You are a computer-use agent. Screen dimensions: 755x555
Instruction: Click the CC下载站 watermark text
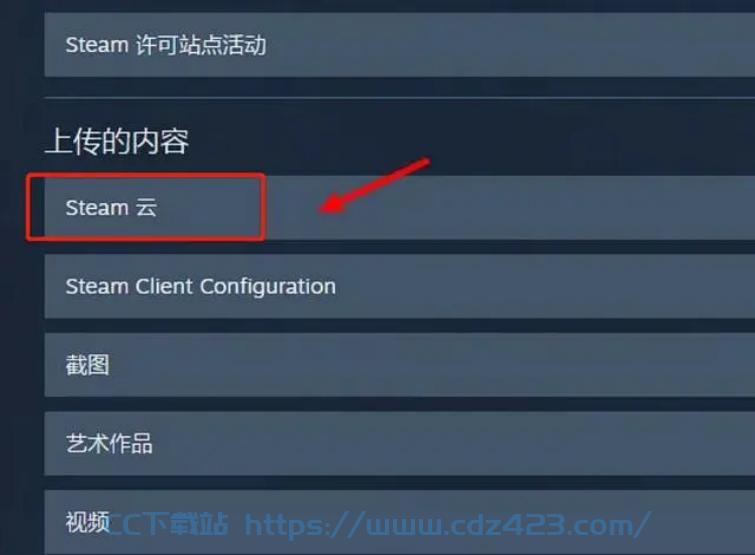tap(167, 524)
